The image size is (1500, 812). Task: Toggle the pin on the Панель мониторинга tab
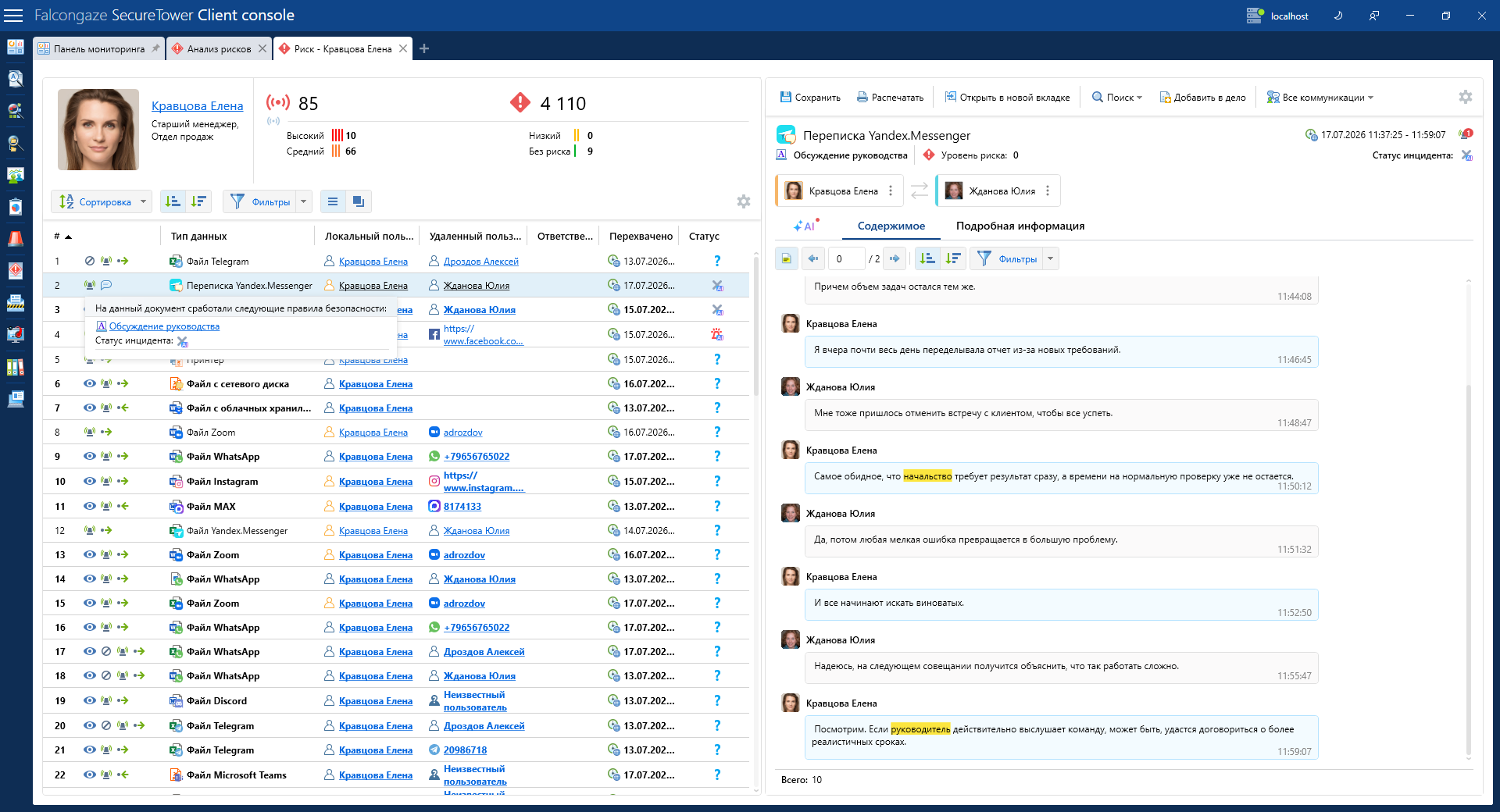tap(155, 48)
